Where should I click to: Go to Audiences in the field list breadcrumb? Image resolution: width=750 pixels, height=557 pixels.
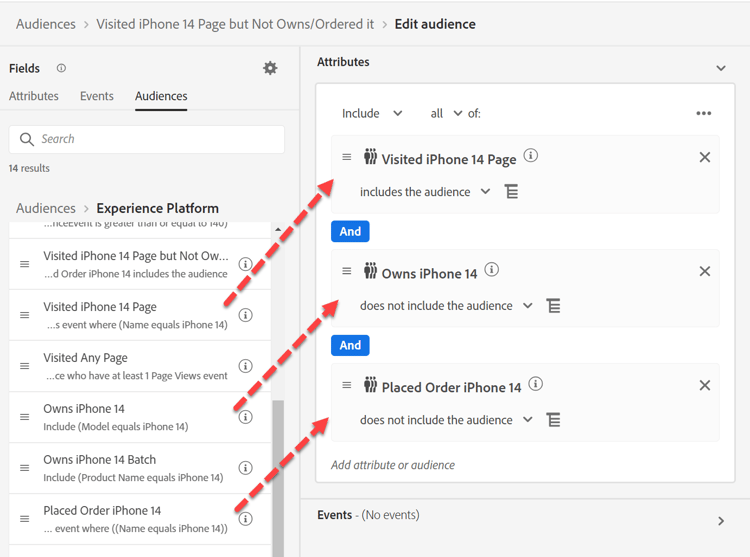46,208
